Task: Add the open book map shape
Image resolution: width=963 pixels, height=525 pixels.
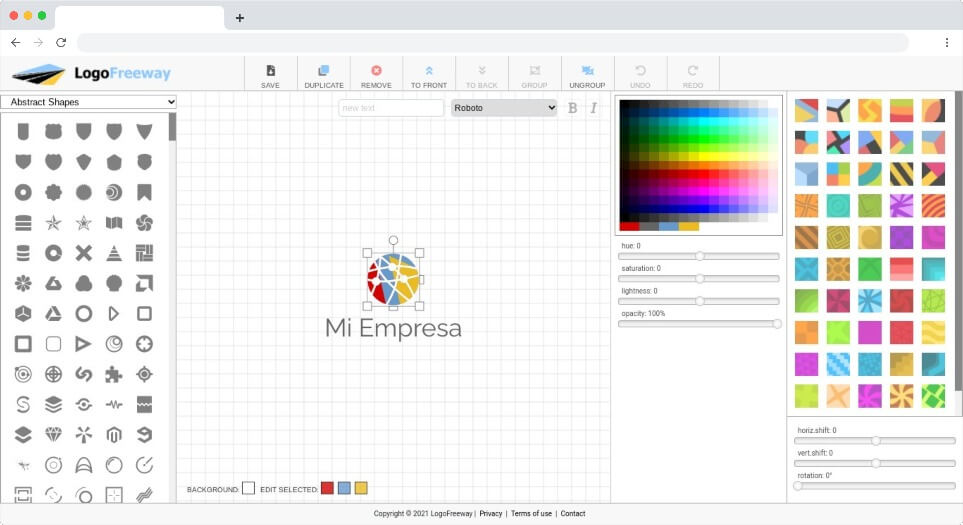Action: point(114,222)
